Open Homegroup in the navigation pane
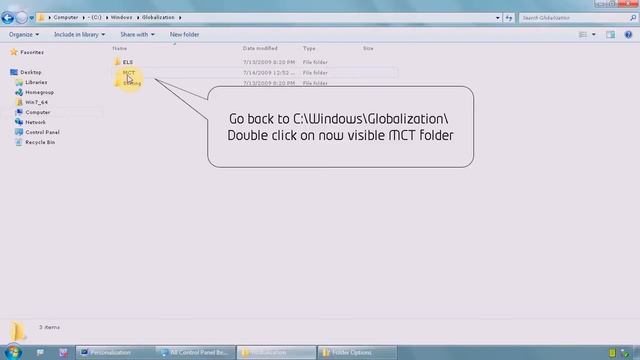640x360 pixels. click(x=39, y=92)
